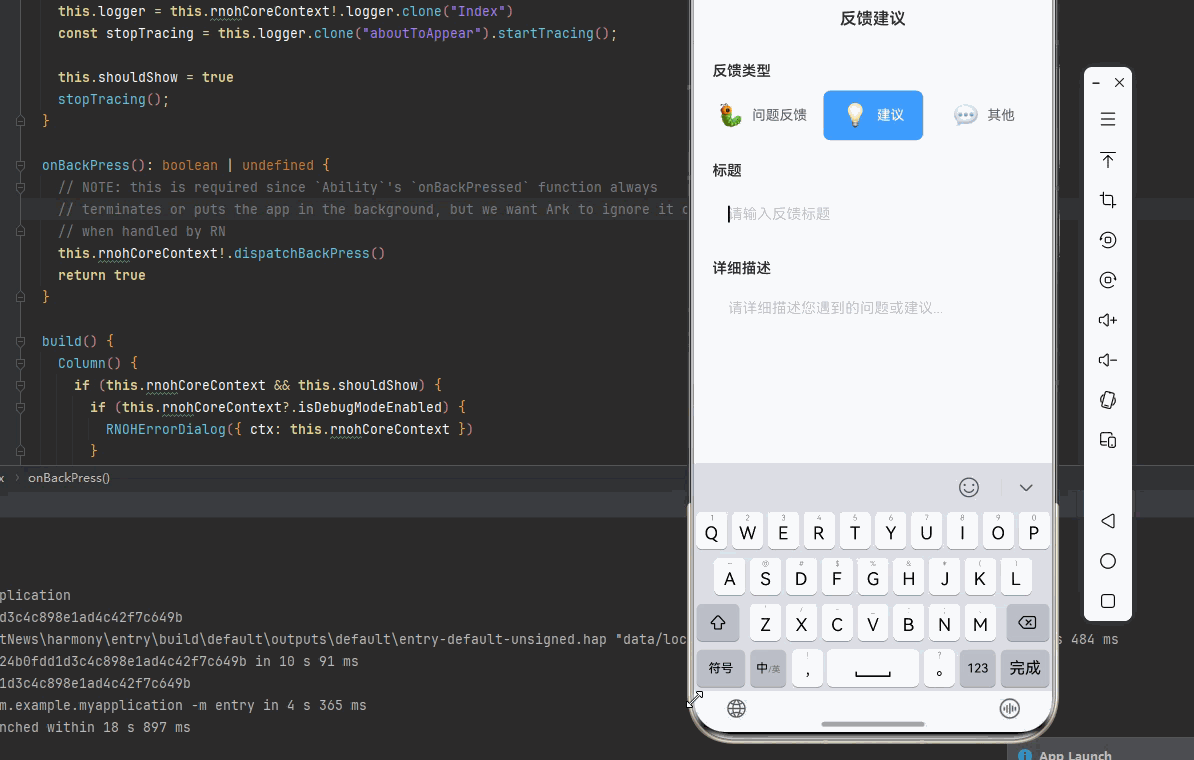1194x760 pixels.
Task: Minimize the emulator side toolbar
Action: [x=1096, y=82]
